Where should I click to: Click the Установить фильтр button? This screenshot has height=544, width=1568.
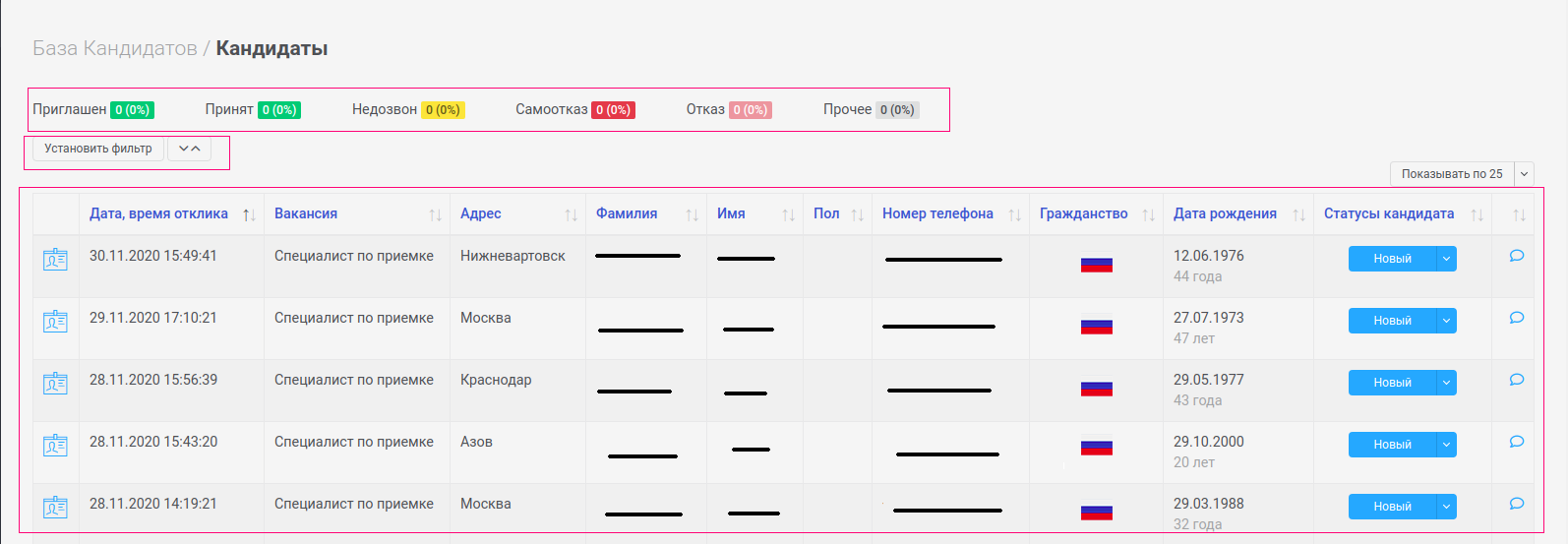97,149
